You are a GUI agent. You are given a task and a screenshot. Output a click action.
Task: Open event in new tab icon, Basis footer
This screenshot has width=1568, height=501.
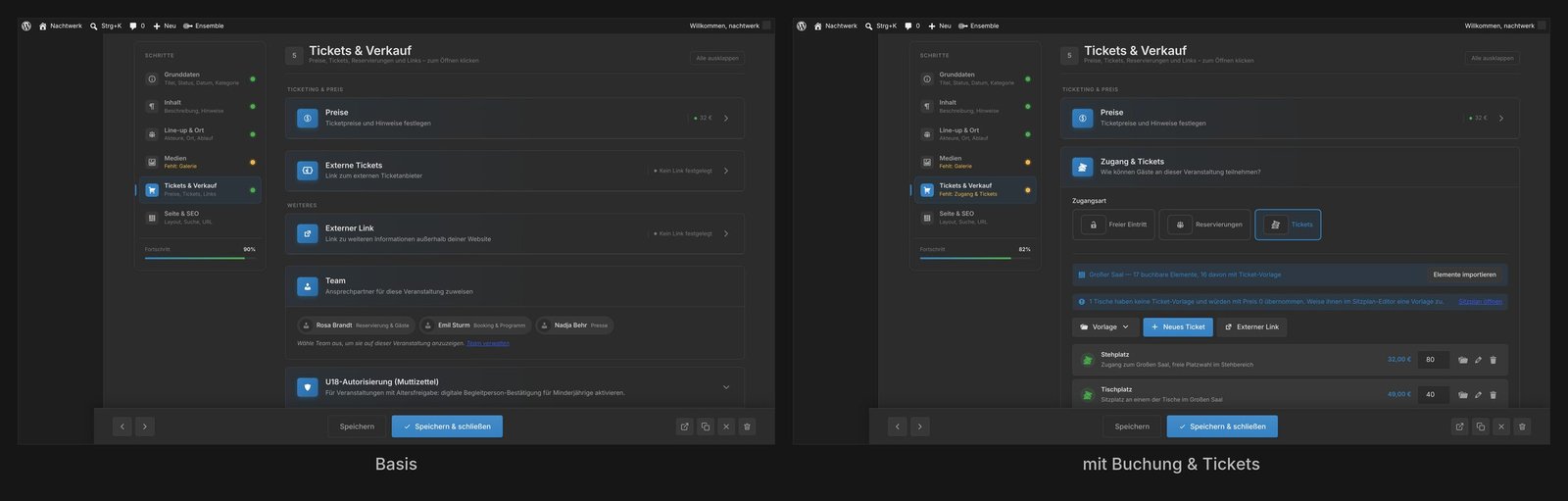click(x=684, y=426)
